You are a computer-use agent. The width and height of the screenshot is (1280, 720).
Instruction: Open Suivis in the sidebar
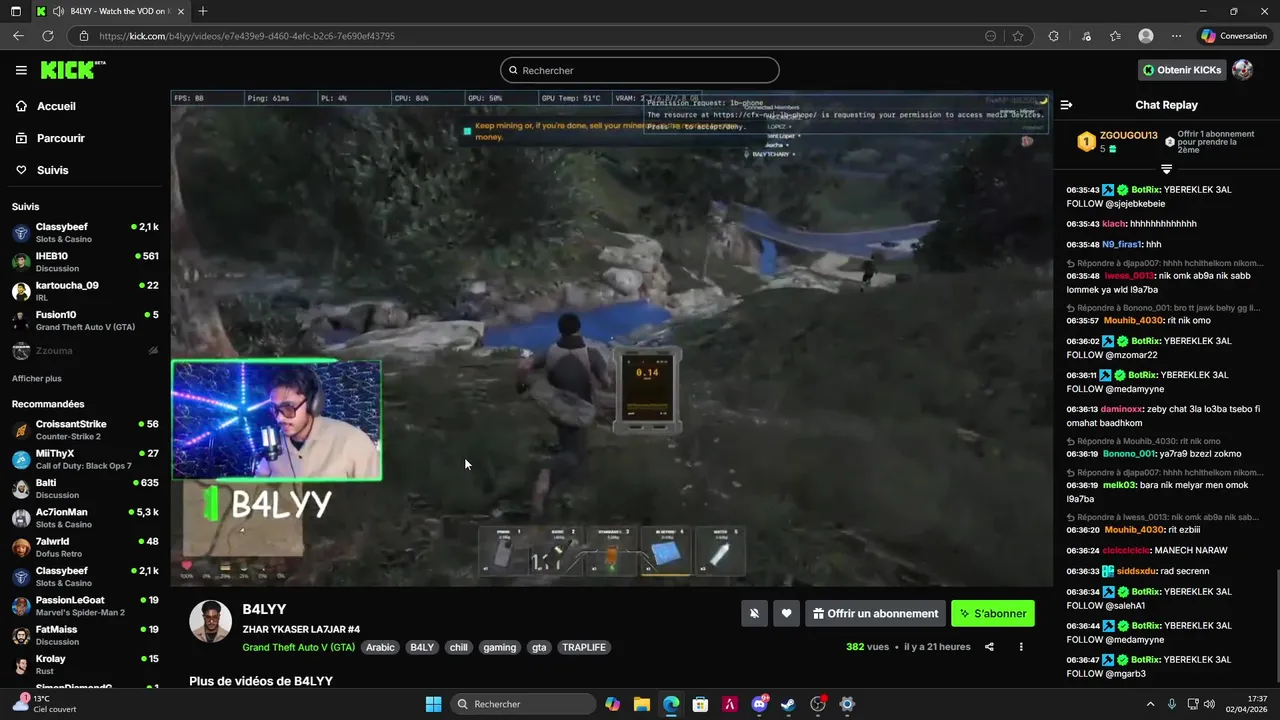pos(52,170)
